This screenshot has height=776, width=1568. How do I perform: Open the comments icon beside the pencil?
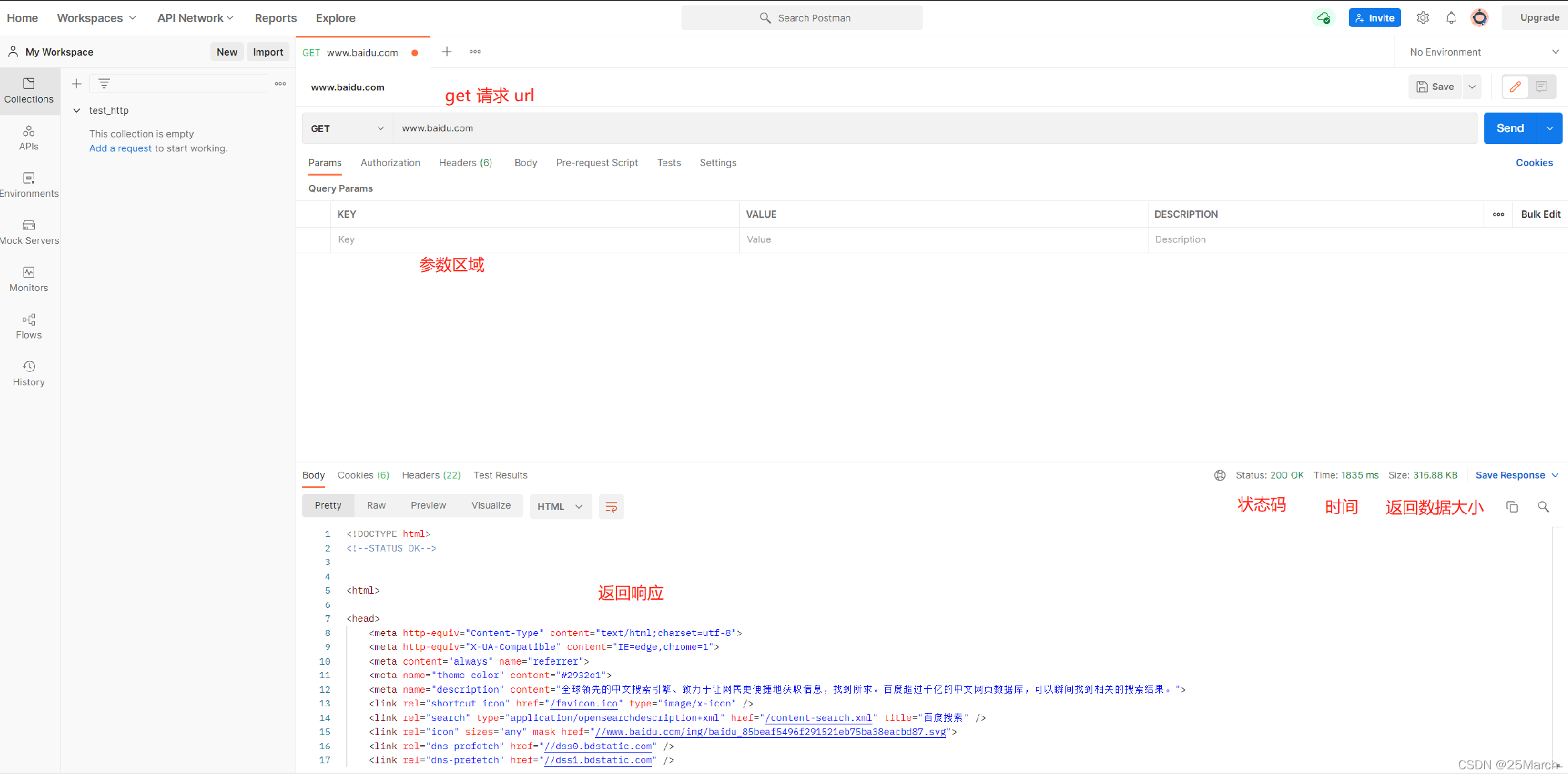click(1541, 86)
